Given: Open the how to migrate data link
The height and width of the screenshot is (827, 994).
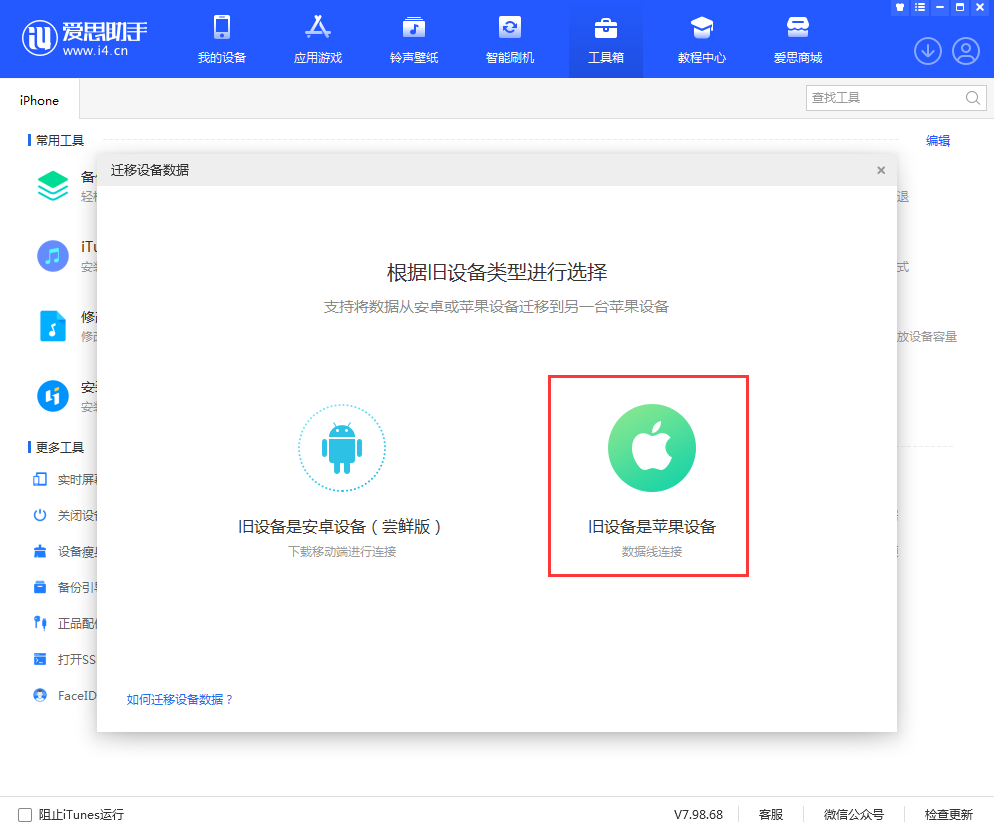Looking at the screenshot, I should pos(180,699).
